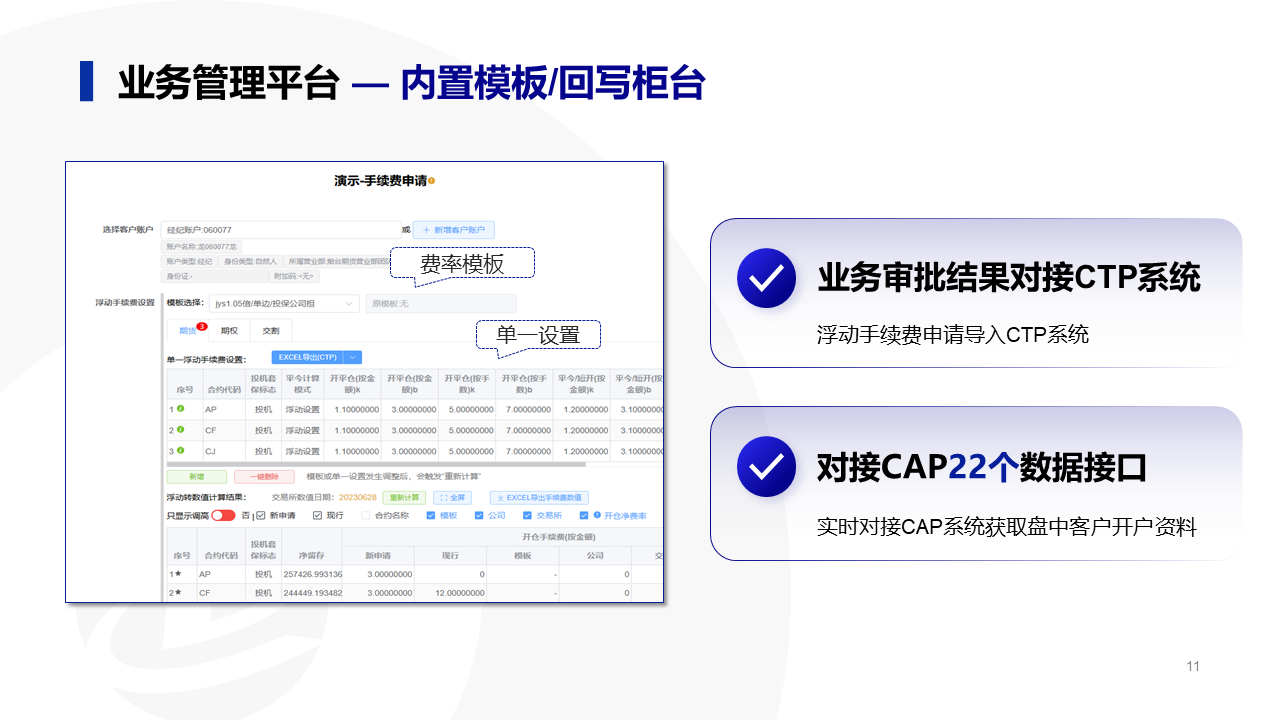
Task: Click the info icon beside 演示-手续费申请 title
Action: click(x=431, y=181)
